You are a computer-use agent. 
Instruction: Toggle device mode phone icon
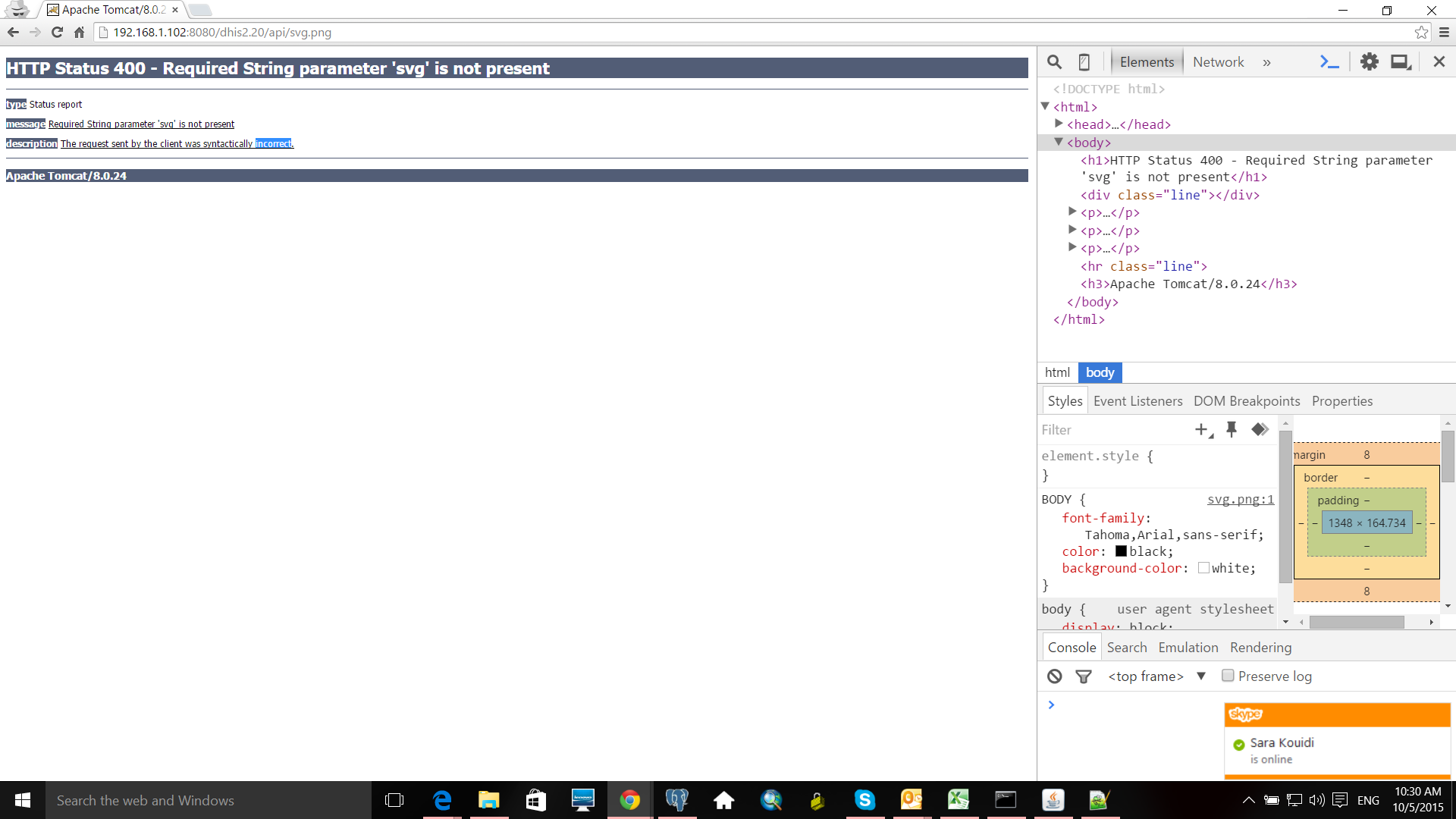(x=1084, y=62)
